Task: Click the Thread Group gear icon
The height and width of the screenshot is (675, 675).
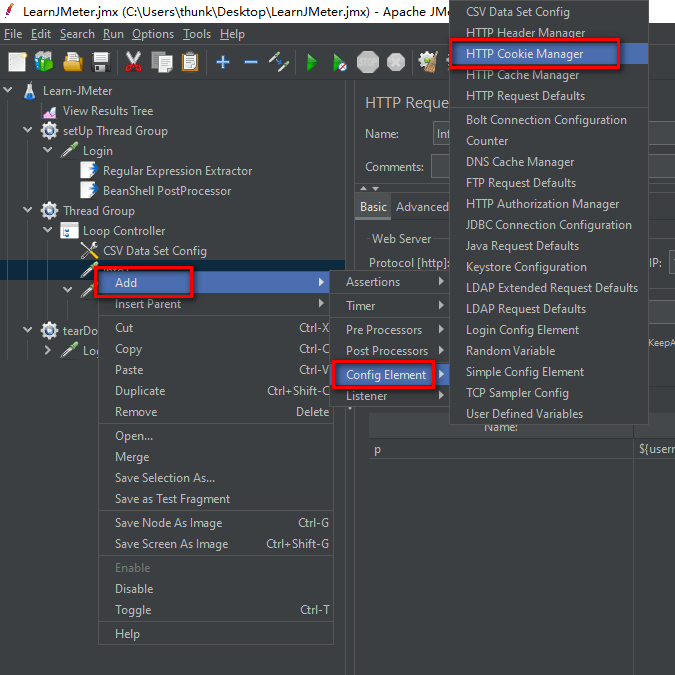Action: tap(50, 211)
